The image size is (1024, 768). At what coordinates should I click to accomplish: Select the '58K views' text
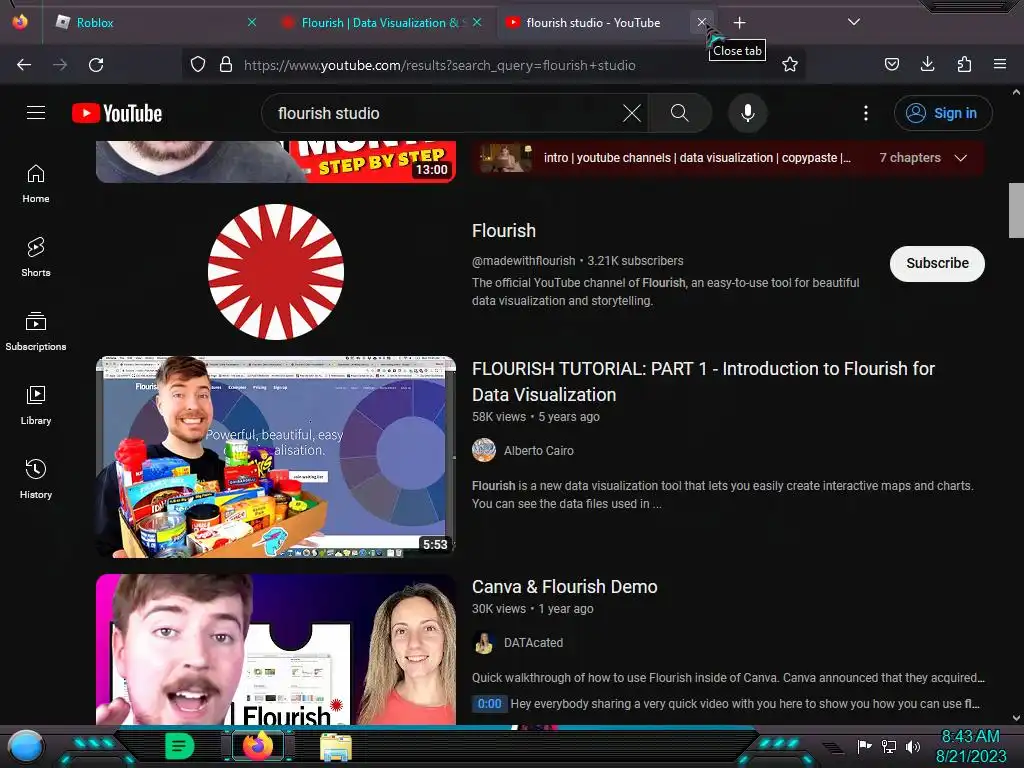point(499,417)
